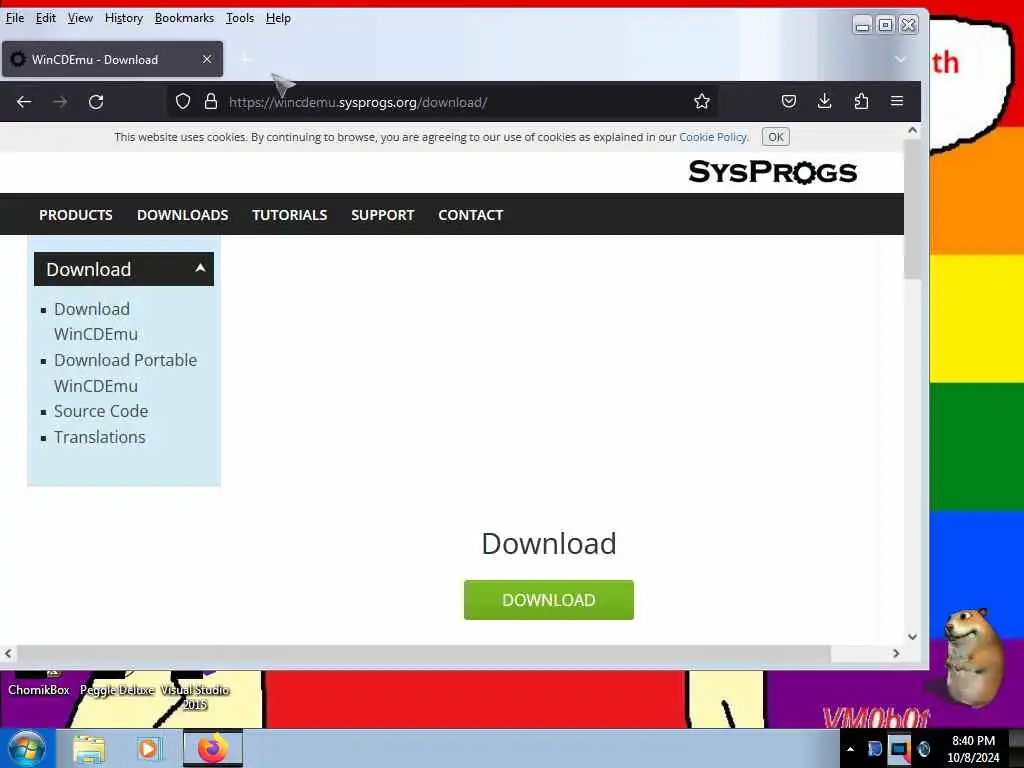The width and height of the screenshot is (1024, 768).
Task: Reload the current page
Action: [x=96, y=102]
